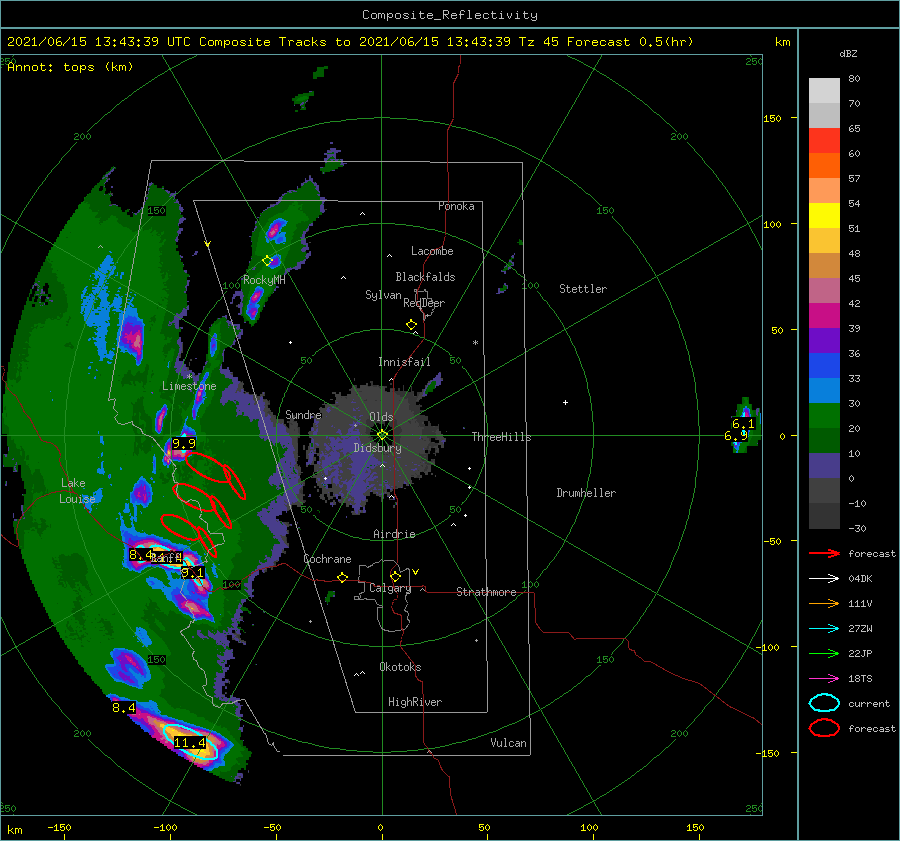This screenshot has width=900, height=841.
Task: Click the red forecast ellipse legend icon
Action: [x=824, y=728]
